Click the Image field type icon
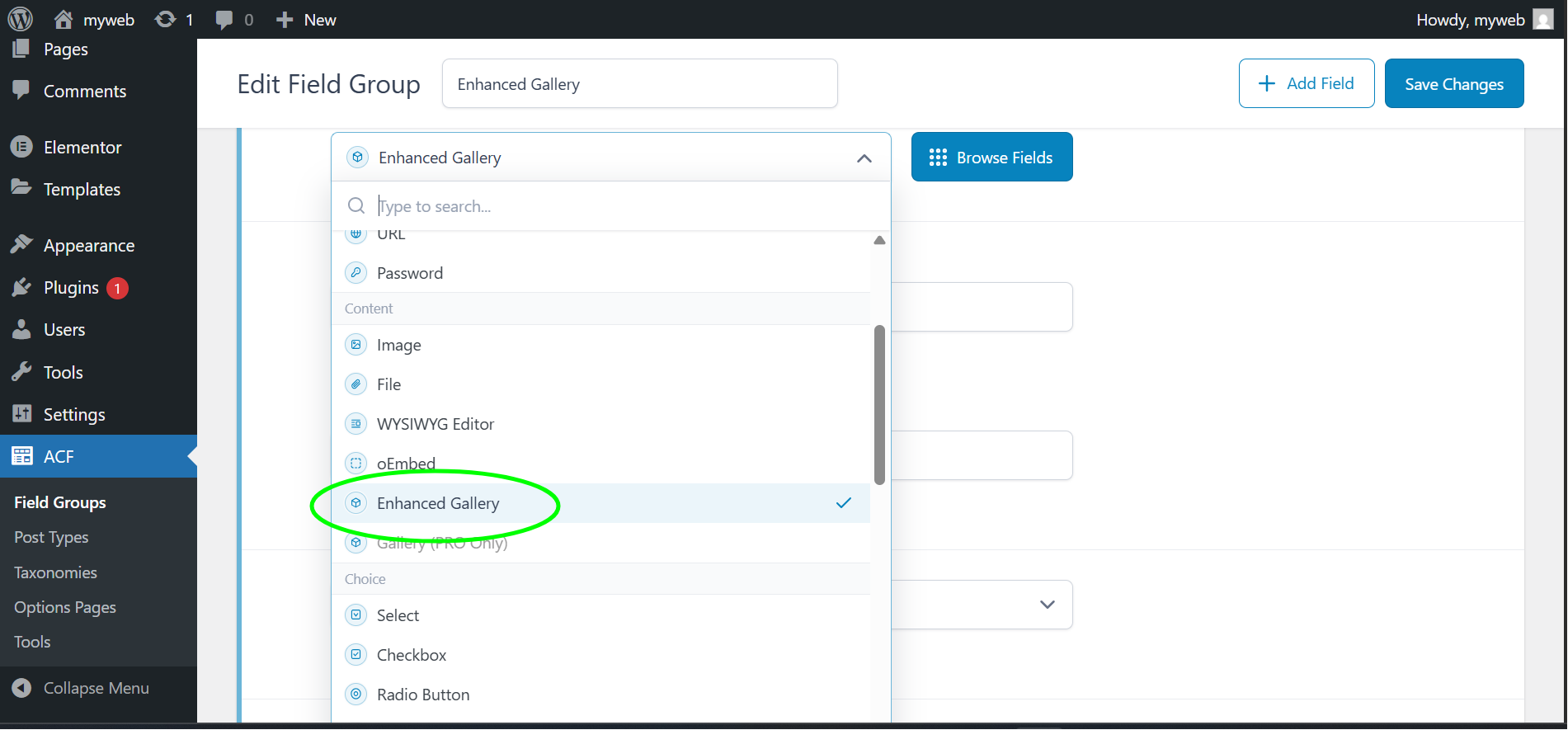 [x=356, y=345]
